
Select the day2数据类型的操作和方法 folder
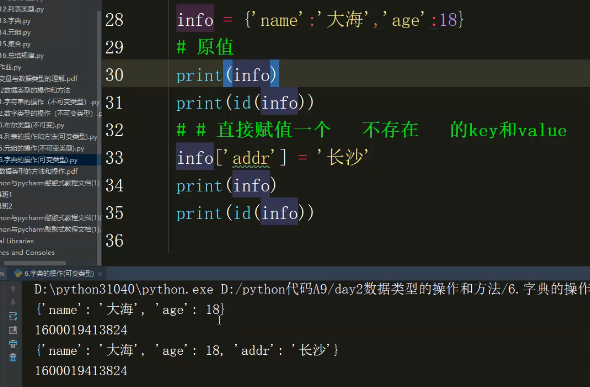35,90
